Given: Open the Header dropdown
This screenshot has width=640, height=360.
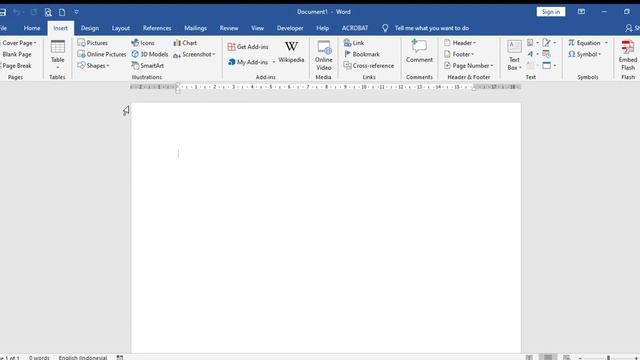Looking at the screenshot, I should click(x=460, y=43).
